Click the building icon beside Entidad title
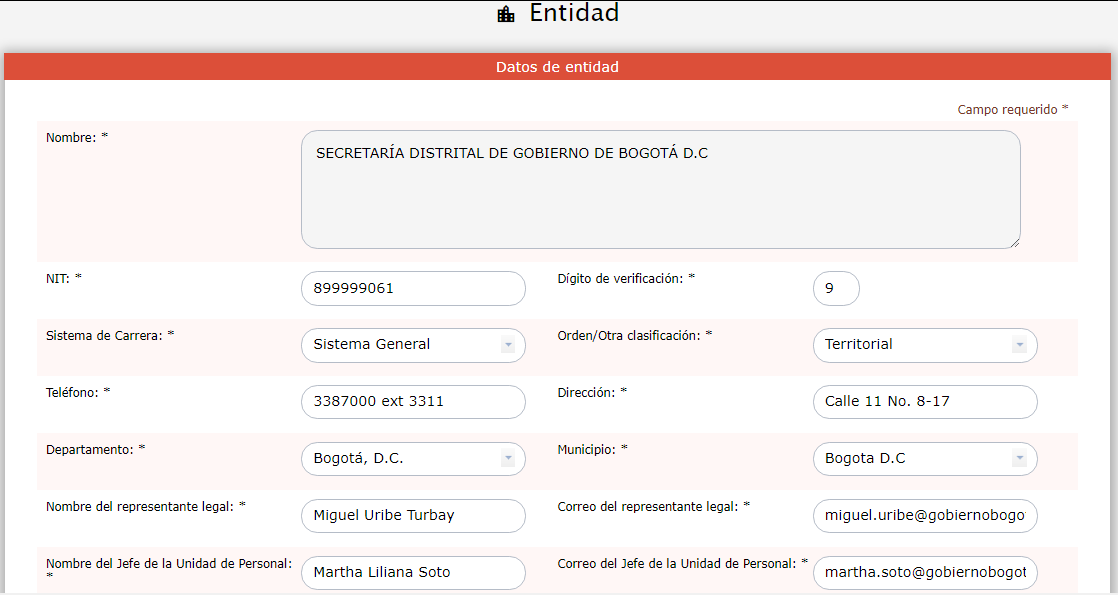The width and height of the screenshot is (1118, 595). (506, 14)
